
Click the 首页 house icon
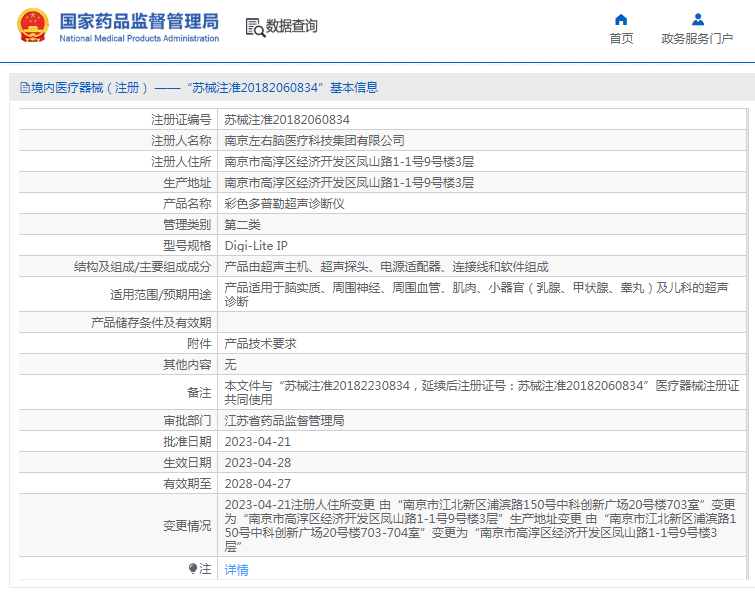click(x=621, y=19)
